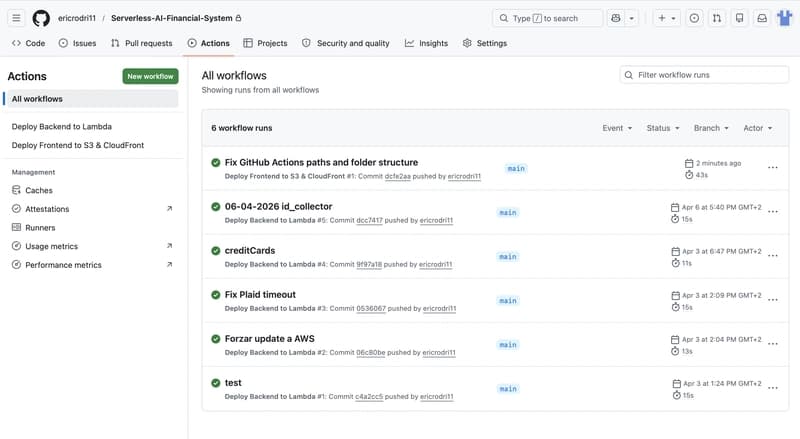Open Copilot dropdown arrow beside chat icon
Image resolution: width=800 pixels, height=439 pixels.
(x=632, y=18)
